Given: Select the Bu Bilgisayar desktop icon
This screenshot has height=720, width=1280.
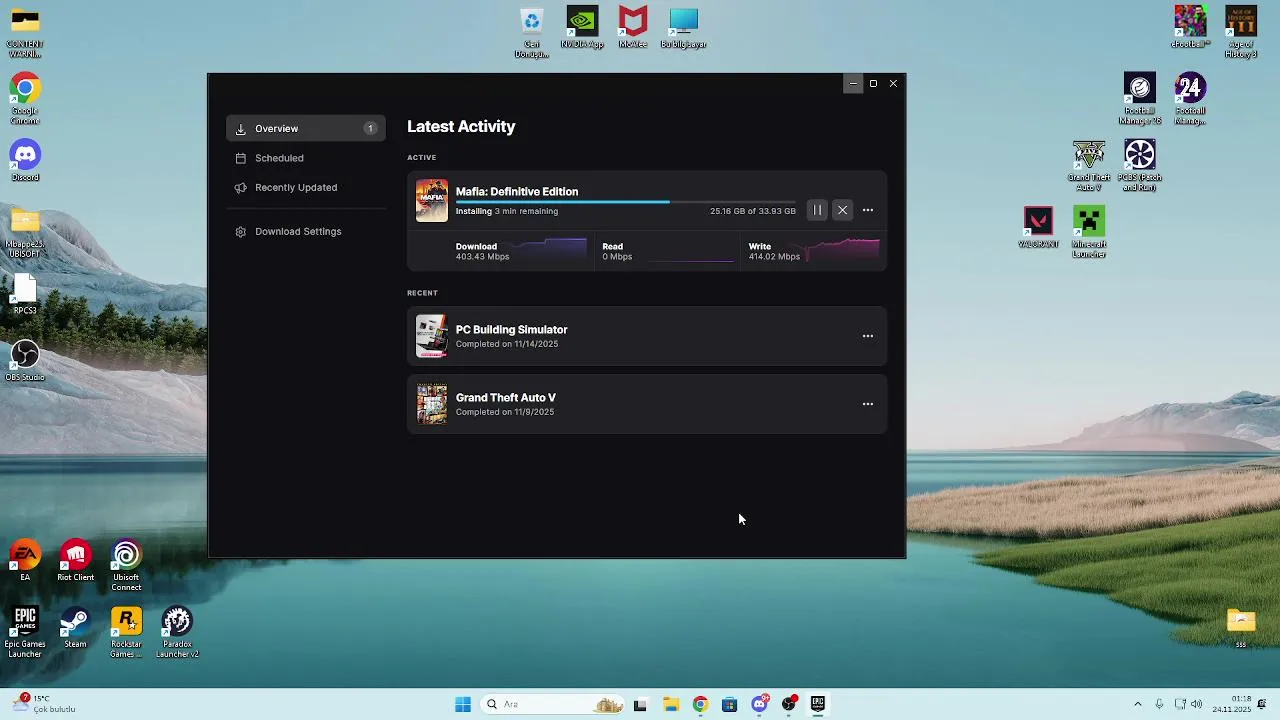Looking at the screenshot, I should pos(684,28).
